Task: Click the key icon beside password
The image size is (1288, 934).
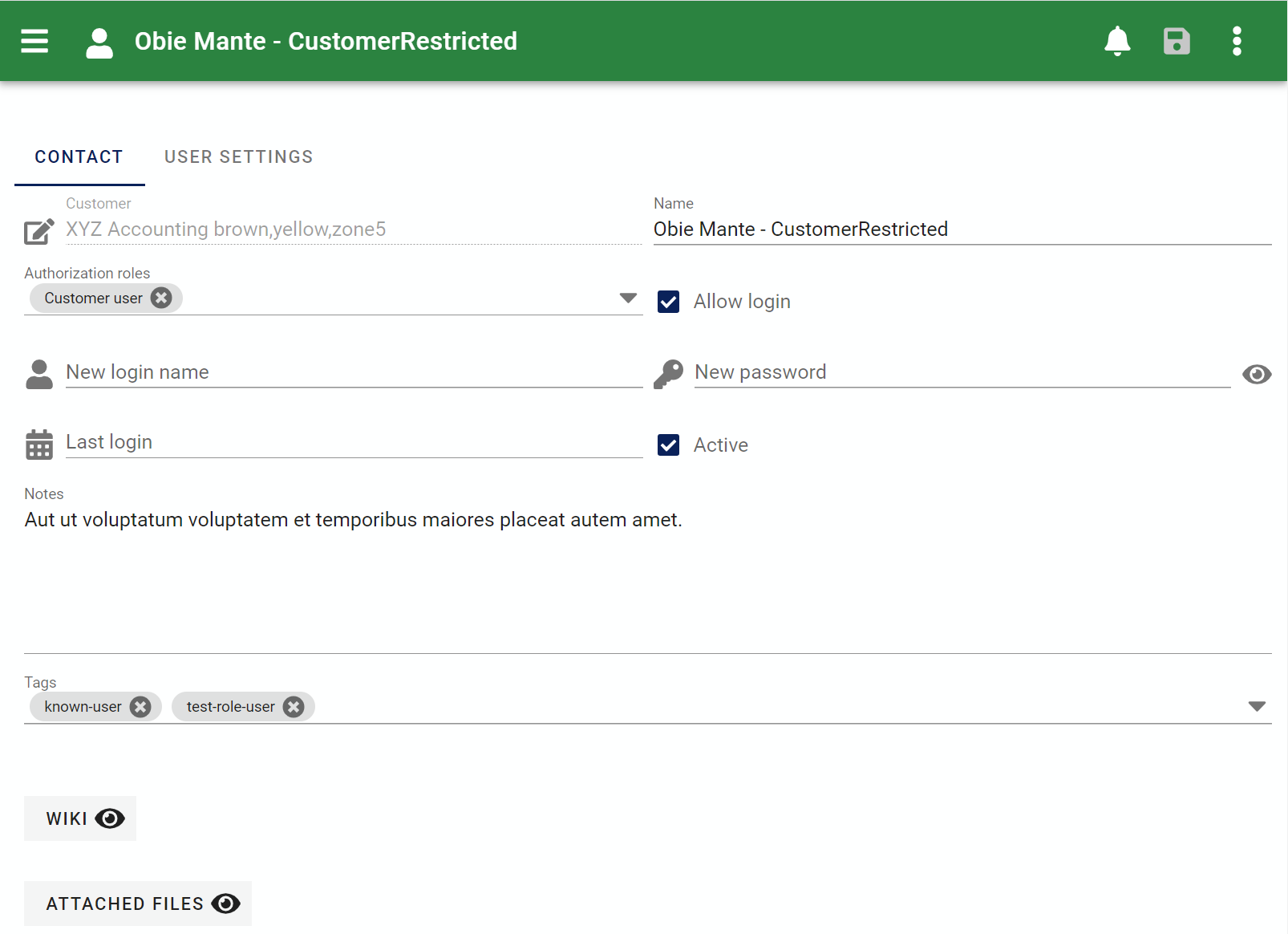Action: click(668, 374)
